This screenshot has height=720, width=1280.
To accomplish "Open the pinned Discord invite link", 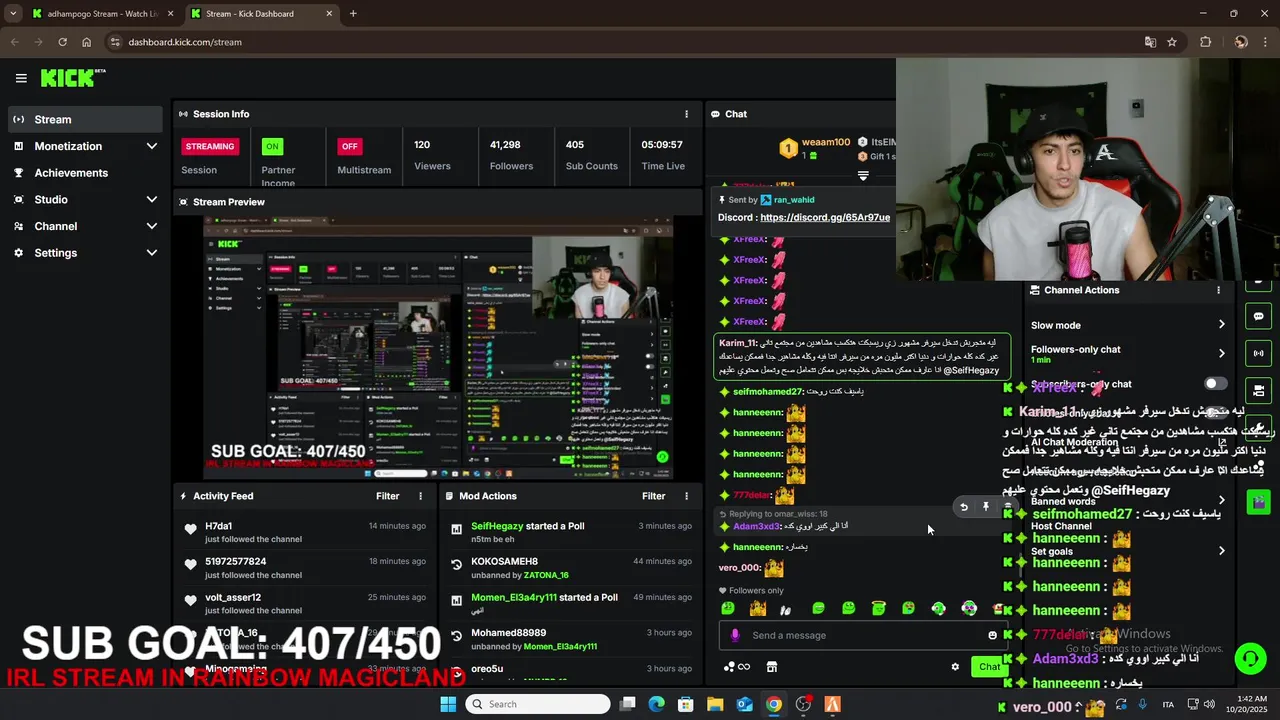I will (x=825, y=217).
